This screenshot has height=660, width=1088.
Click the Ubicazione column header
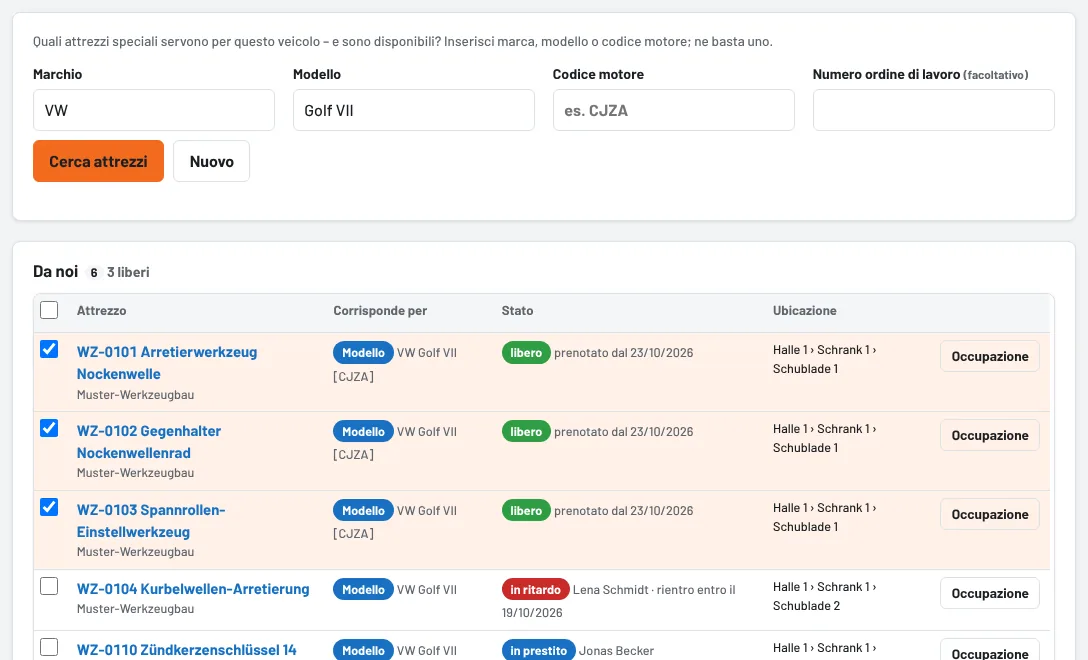pyautogui.click(x=805, y=311)
